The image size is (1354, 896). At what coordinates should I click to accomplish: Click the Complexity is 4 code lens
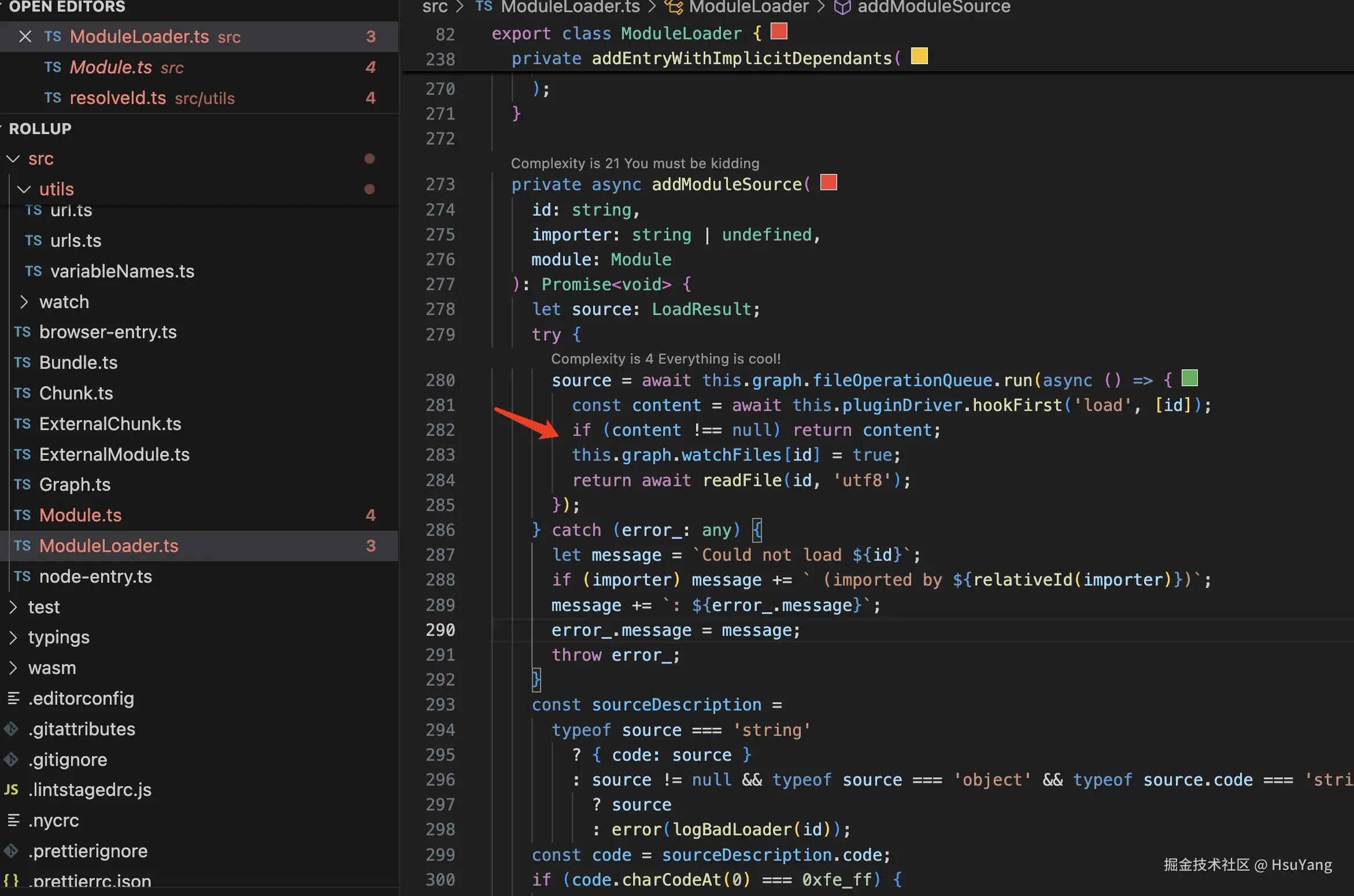(x=665, y=359)
